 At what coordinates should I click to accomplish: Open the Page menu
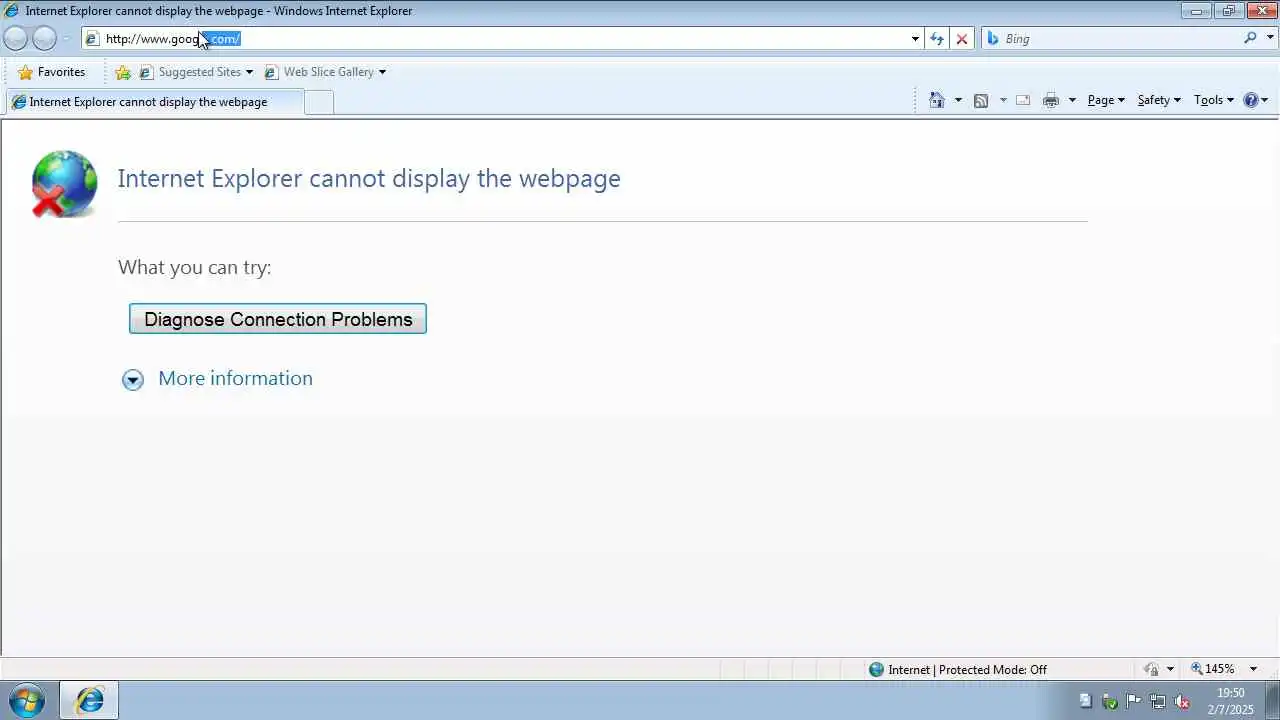[x=1106, y=100]
